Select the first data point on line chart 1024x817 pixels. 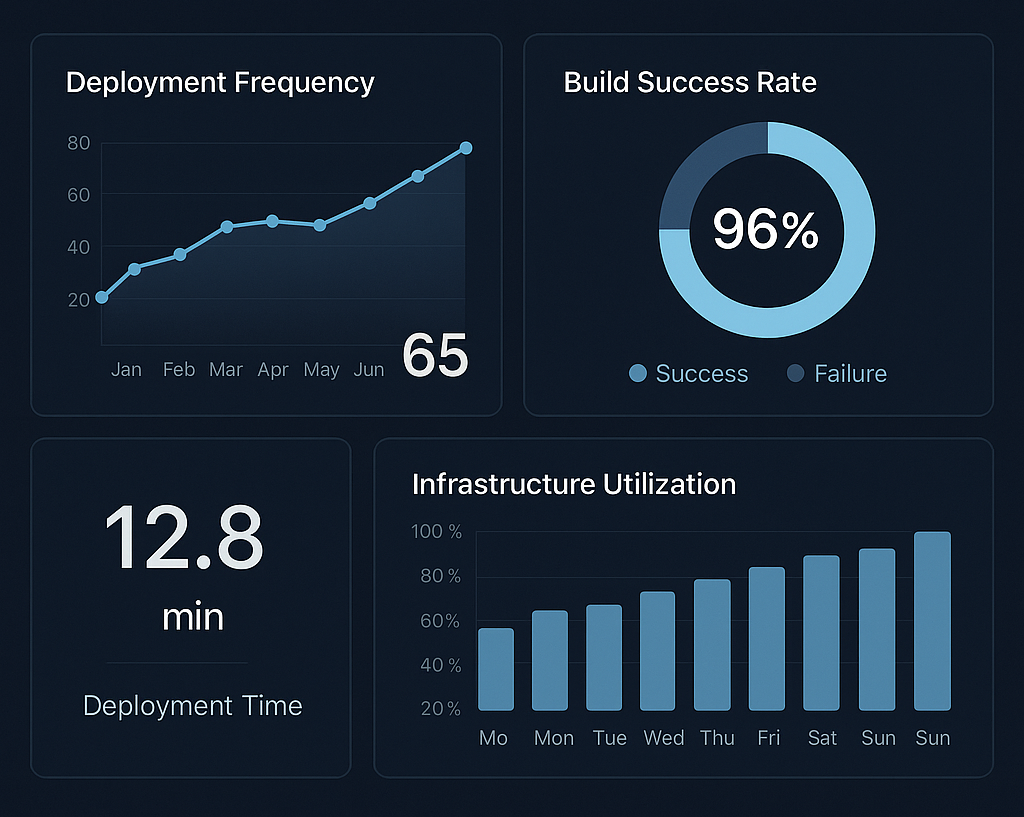[102, 297]
